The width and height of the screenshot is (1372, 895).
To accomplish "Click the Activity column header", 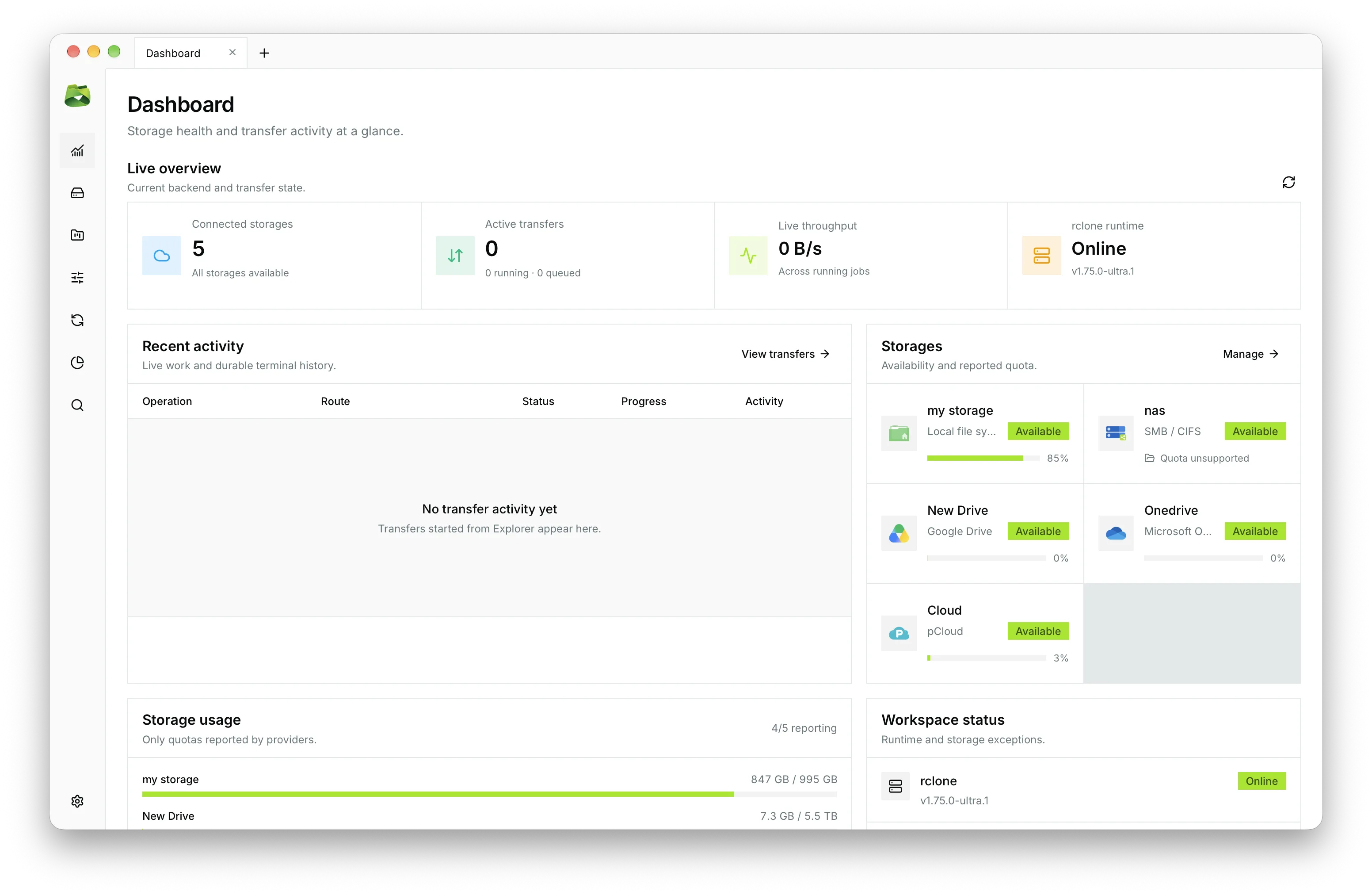I will pyautogui.click(x=764, y=402).
